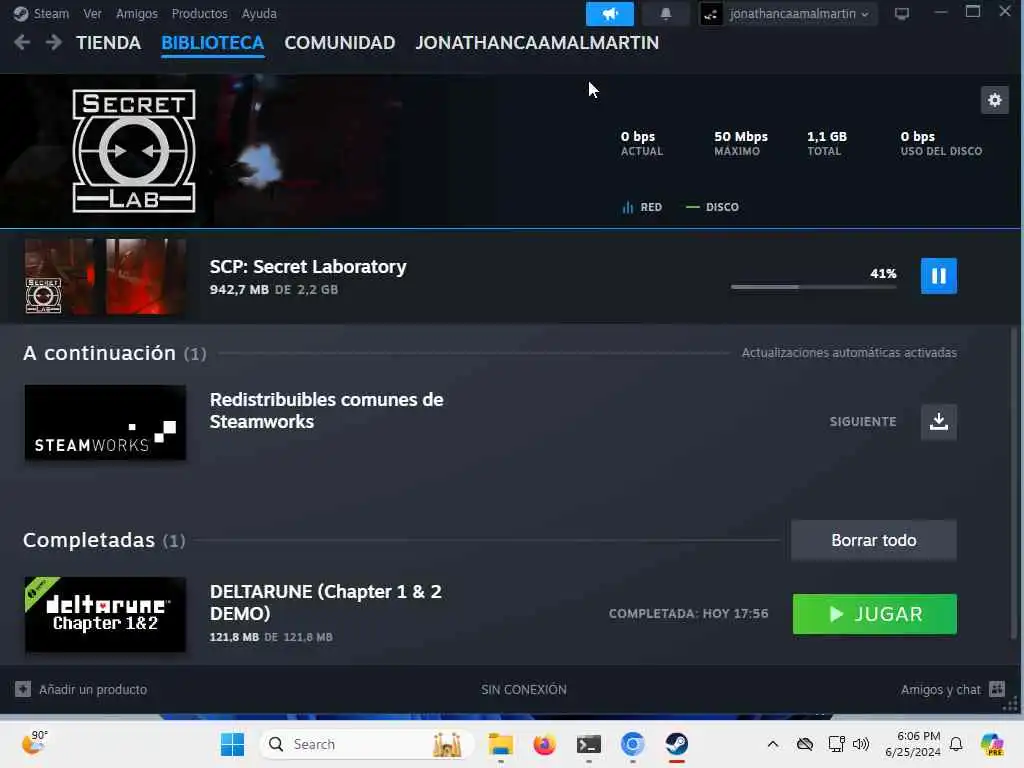Click the taskbar Search box

click(x=366, y=744)
